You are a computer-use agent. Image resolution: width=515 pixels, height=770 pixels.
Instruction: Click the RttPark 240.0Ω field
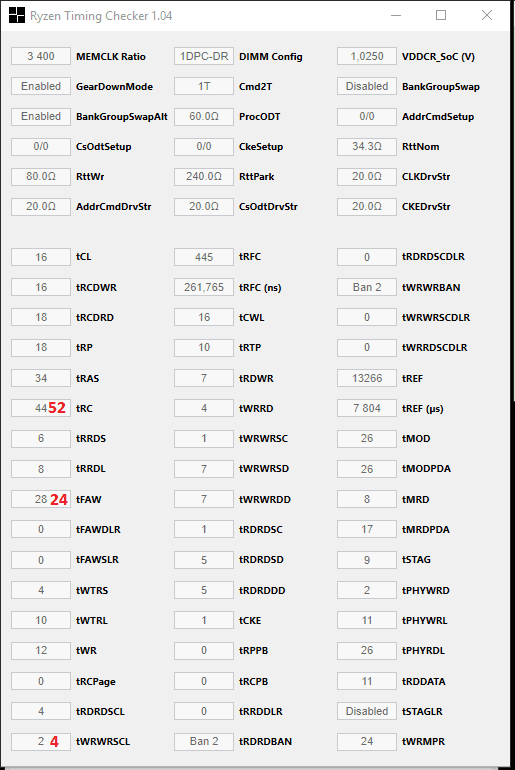pos(204,176)
